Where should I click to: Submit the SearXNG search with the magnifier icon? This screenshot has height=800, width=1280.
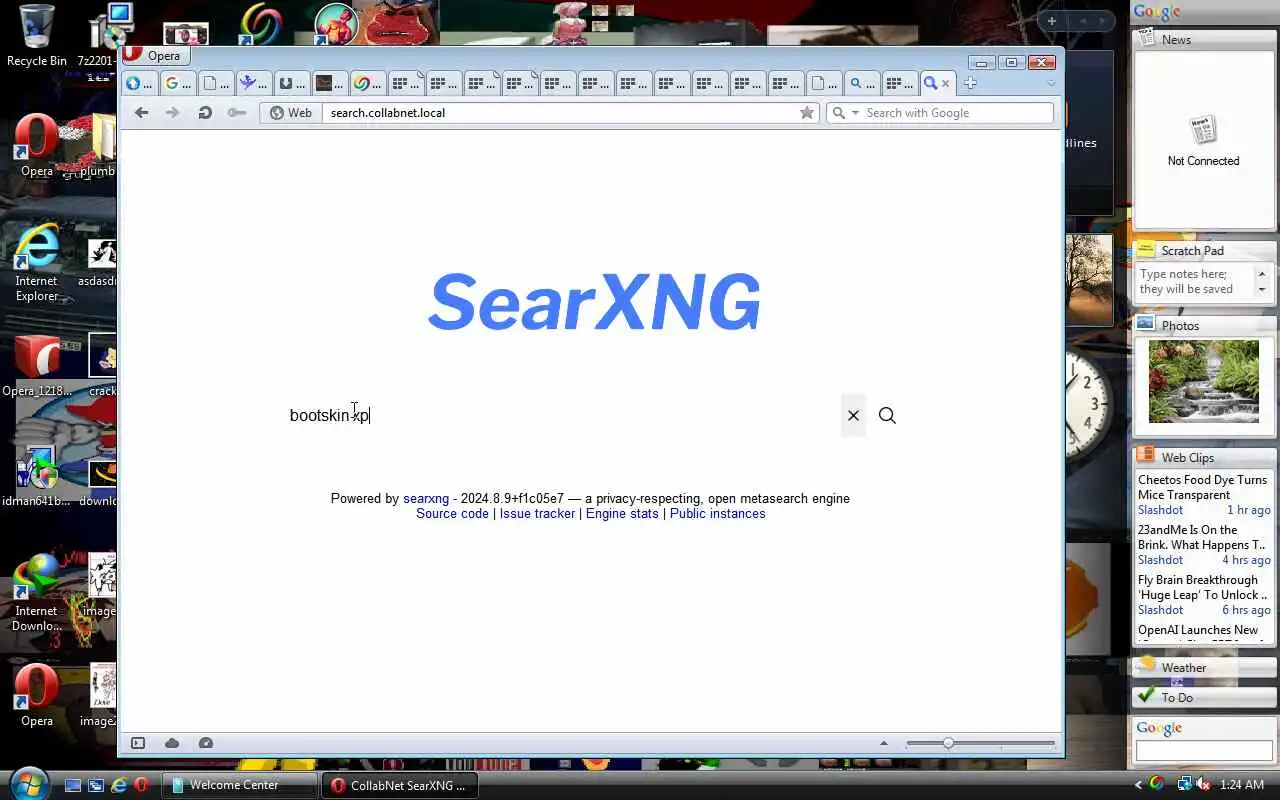pos(887,415)
